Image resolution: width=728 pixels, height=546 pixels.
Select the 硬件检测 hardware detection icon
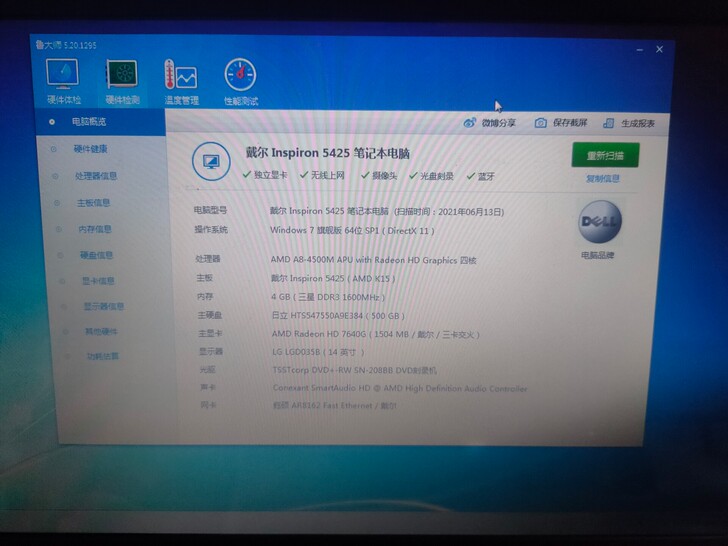[122, 75]
